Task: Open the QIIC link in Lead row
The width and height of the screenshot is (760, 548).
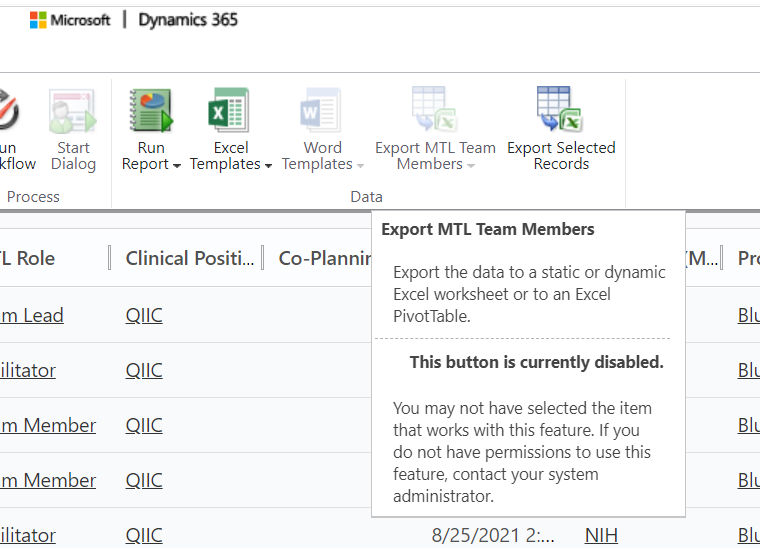Action: (144, 315)
